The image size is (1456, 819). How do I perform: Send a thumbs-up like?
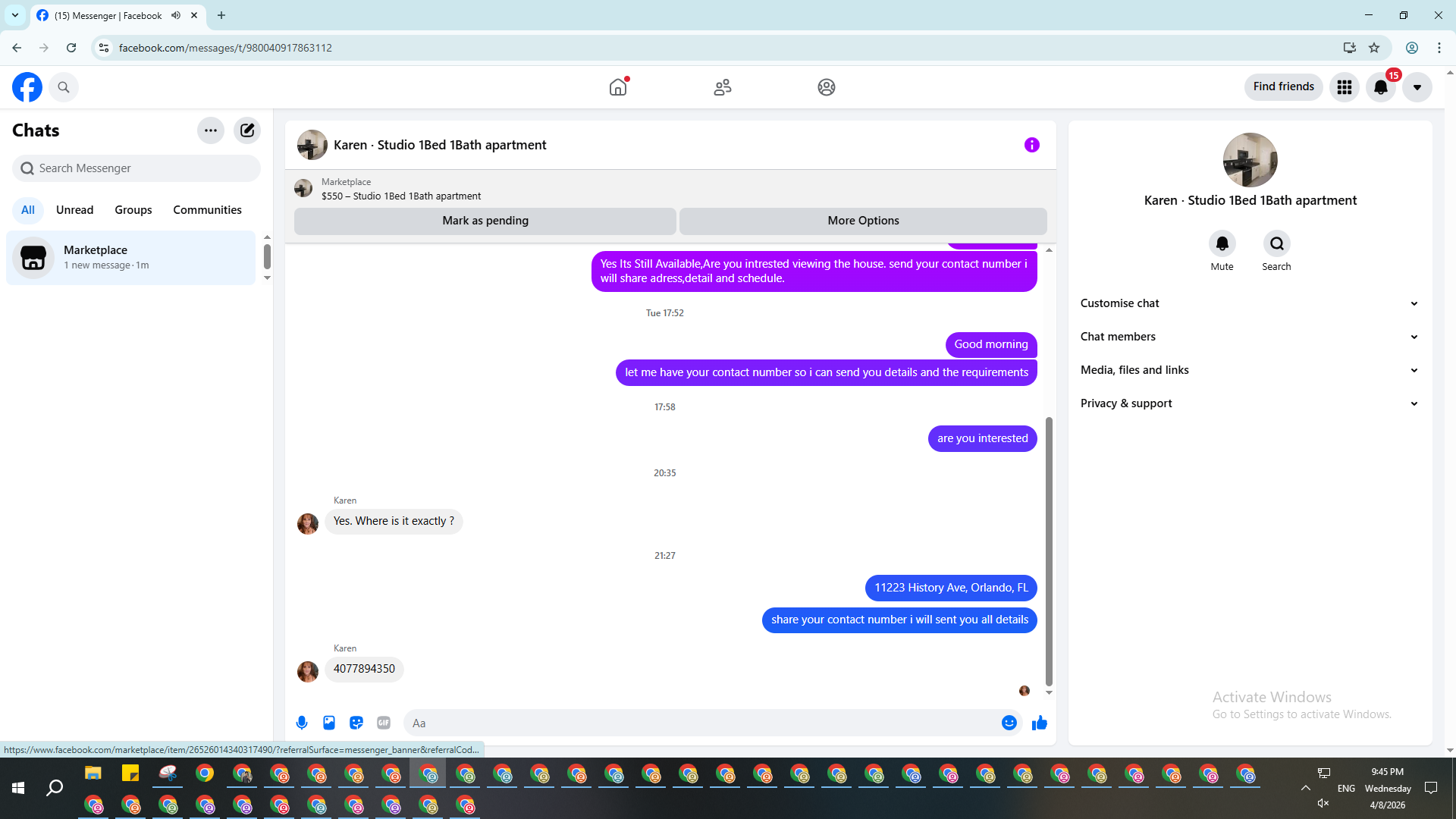(x=1040, y=723)
